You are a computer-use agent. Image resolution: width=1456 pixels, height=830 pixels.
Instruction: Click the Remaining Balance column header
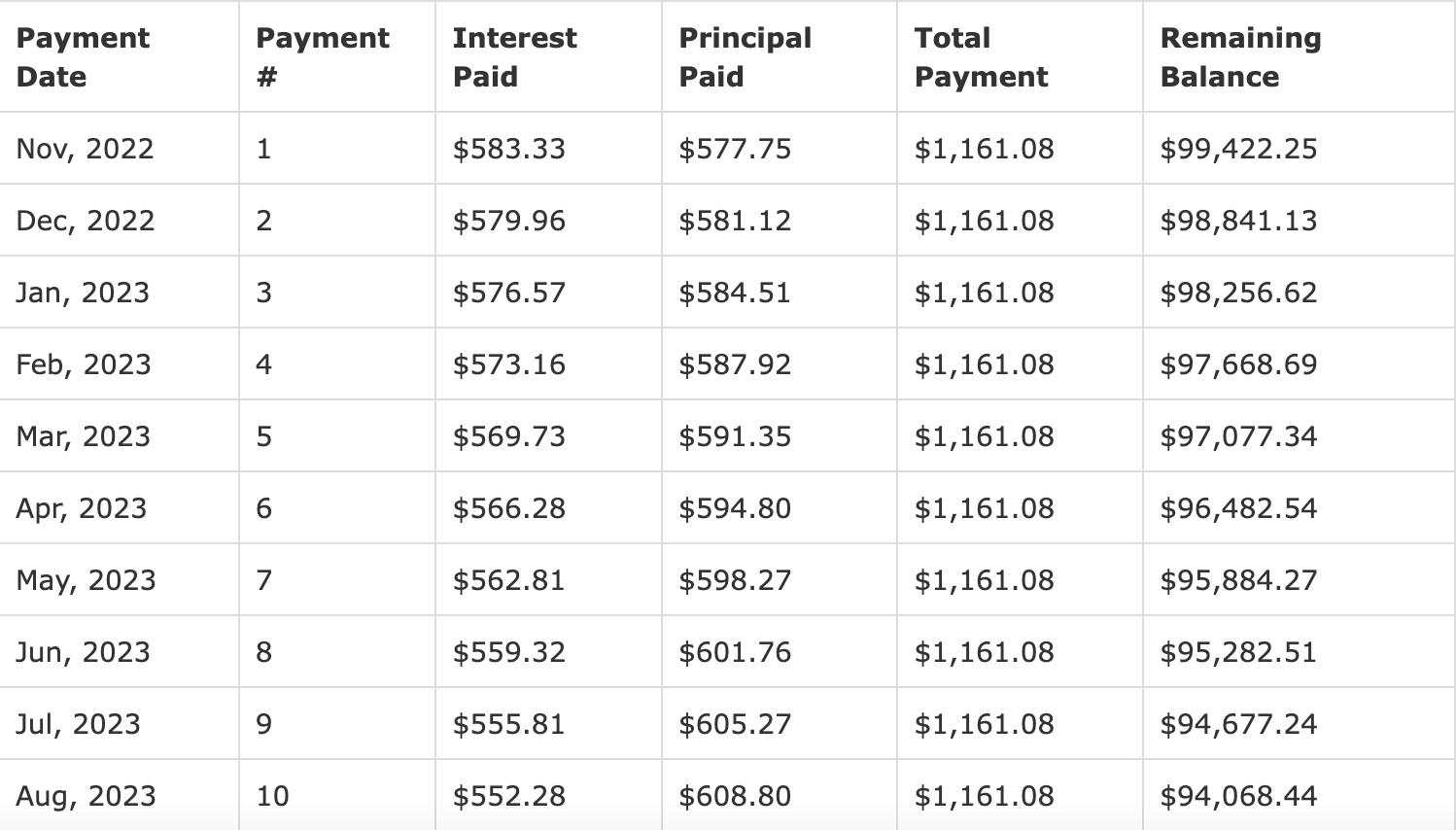(x=1240, y=57)
